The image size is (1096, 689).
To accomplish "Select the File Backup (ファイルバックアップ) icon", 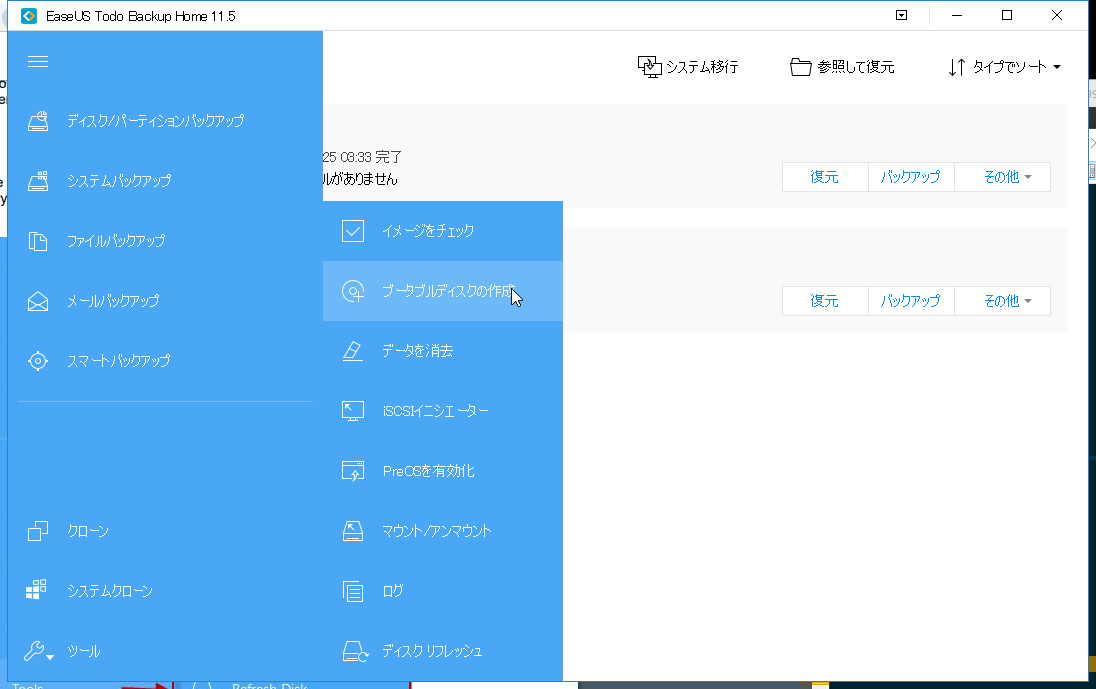I will [x=38, y=240].
